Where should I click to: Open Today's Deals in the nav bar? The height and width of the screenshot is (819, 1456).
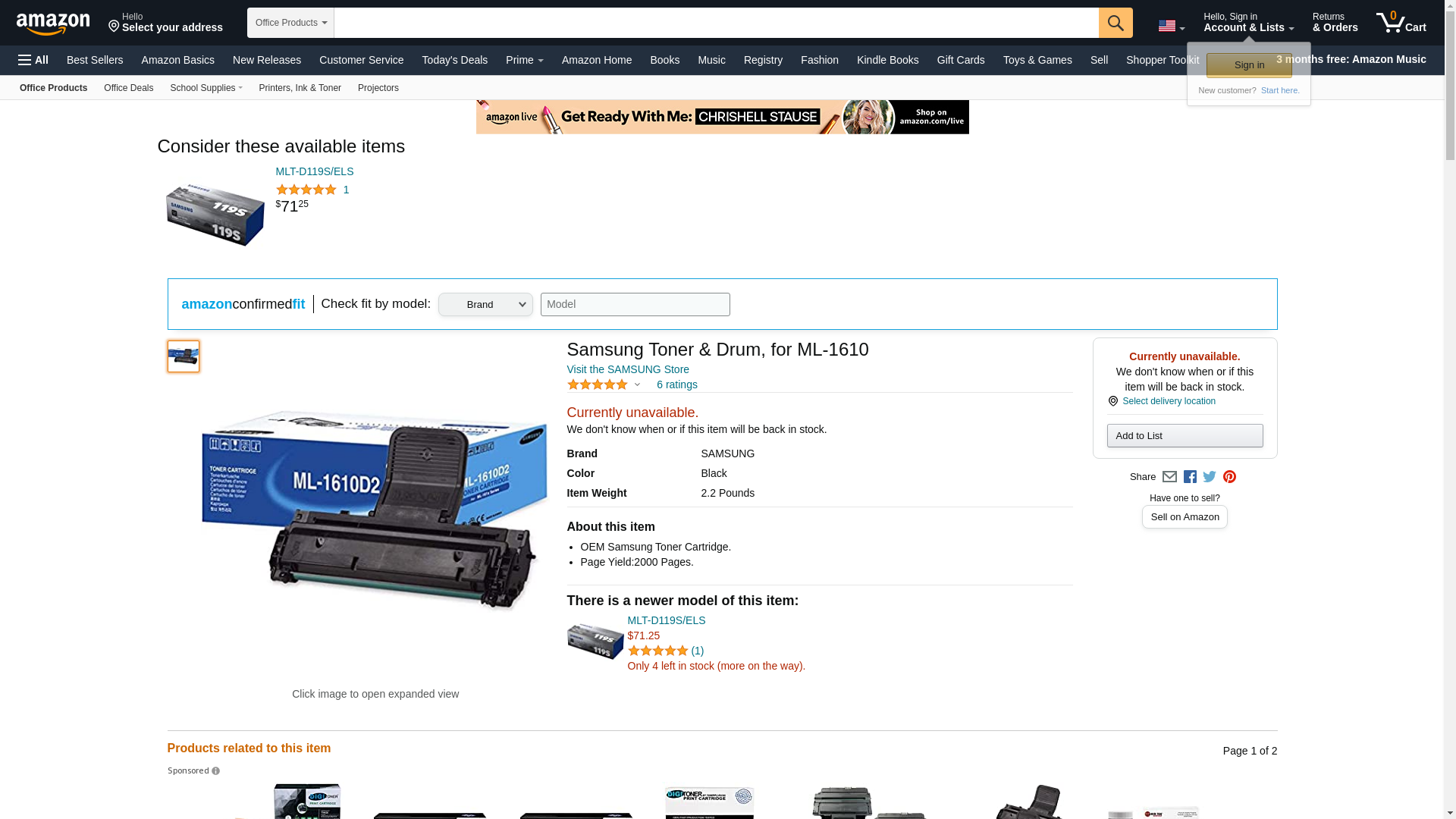454,60
